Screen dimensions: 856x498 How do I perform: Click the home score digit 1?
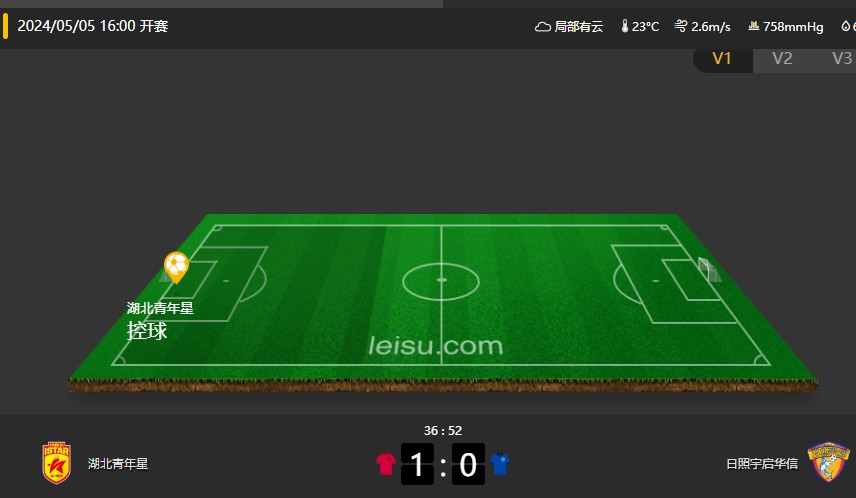(417, 464)
